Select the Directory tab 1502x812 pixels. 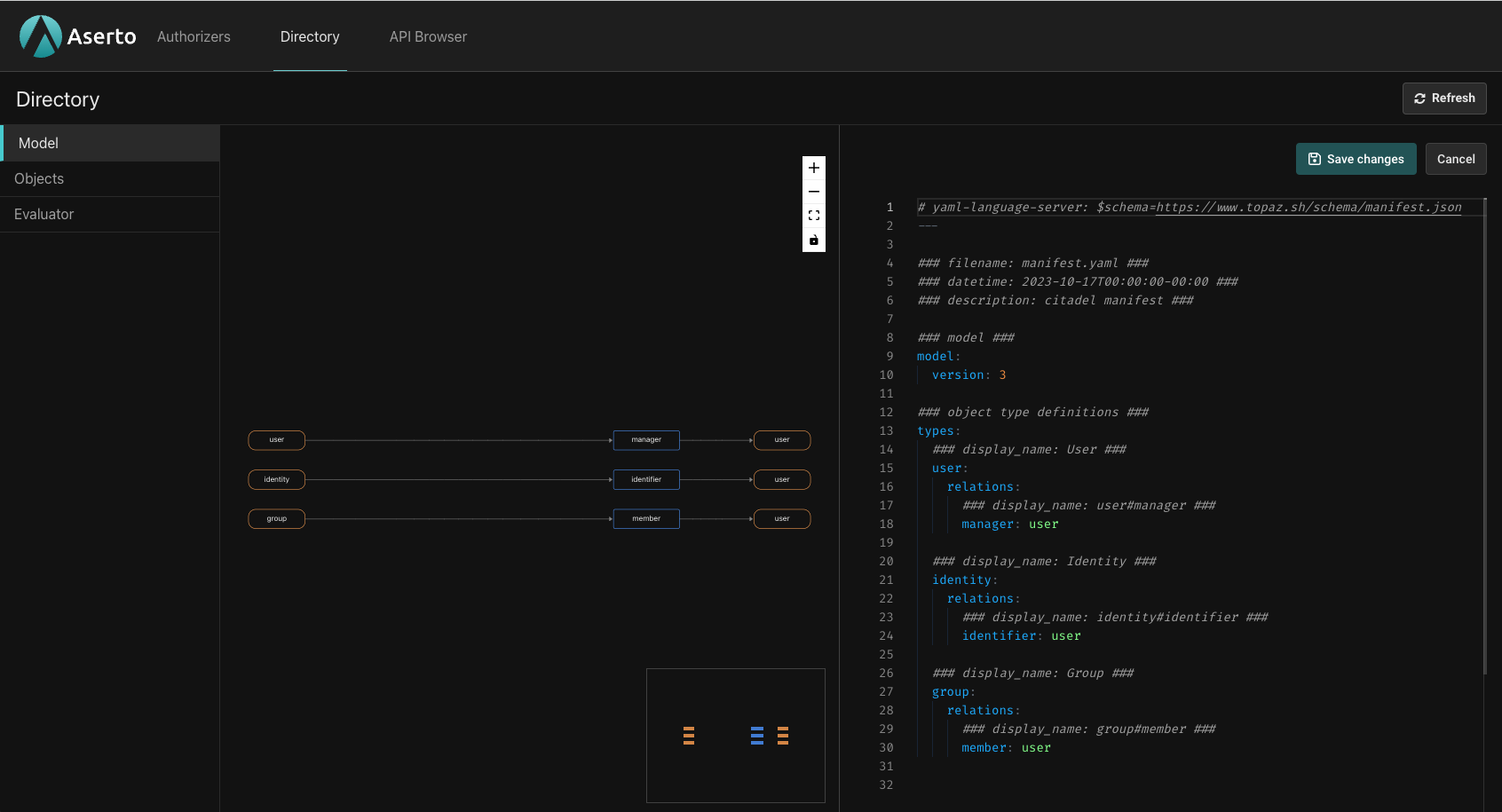[x=310, y=36]
